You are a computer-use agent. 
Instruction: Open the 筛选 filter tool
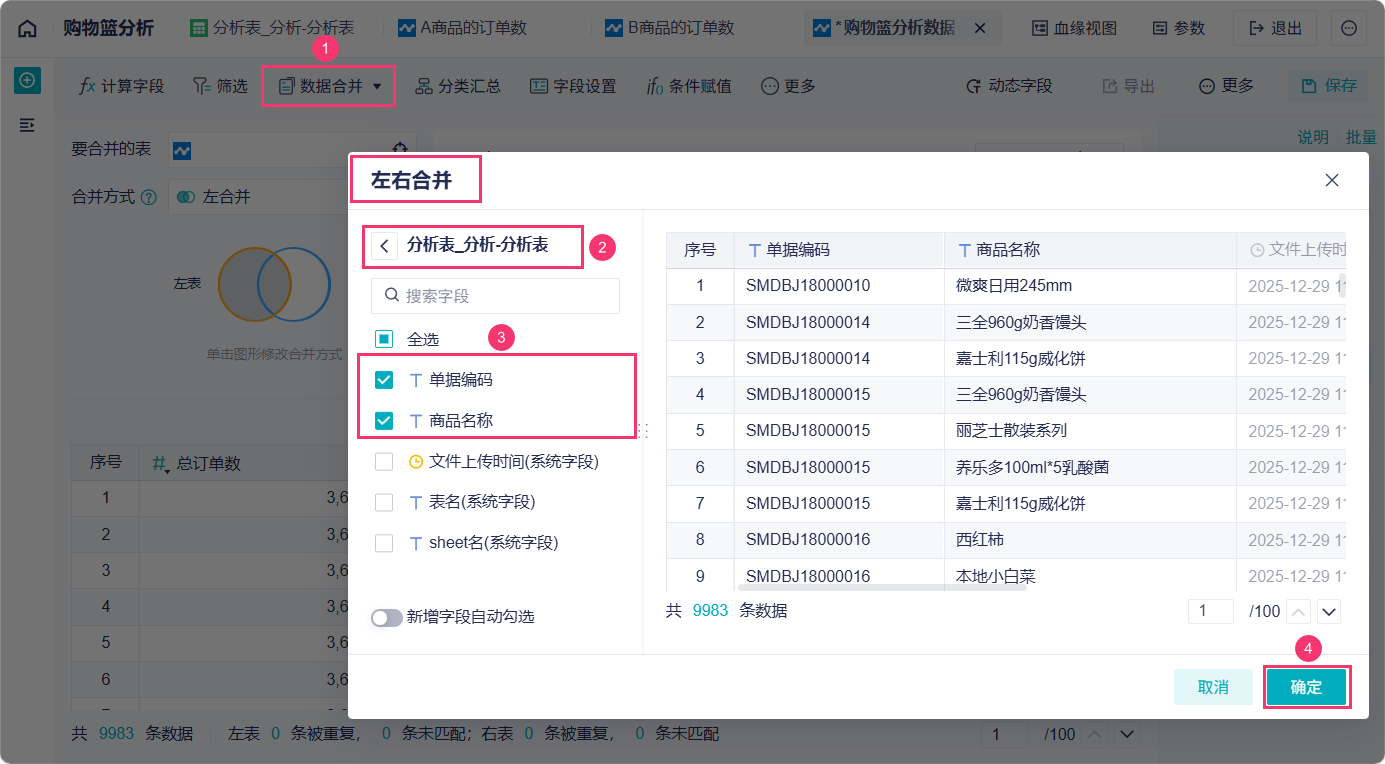tap(220, 86)
